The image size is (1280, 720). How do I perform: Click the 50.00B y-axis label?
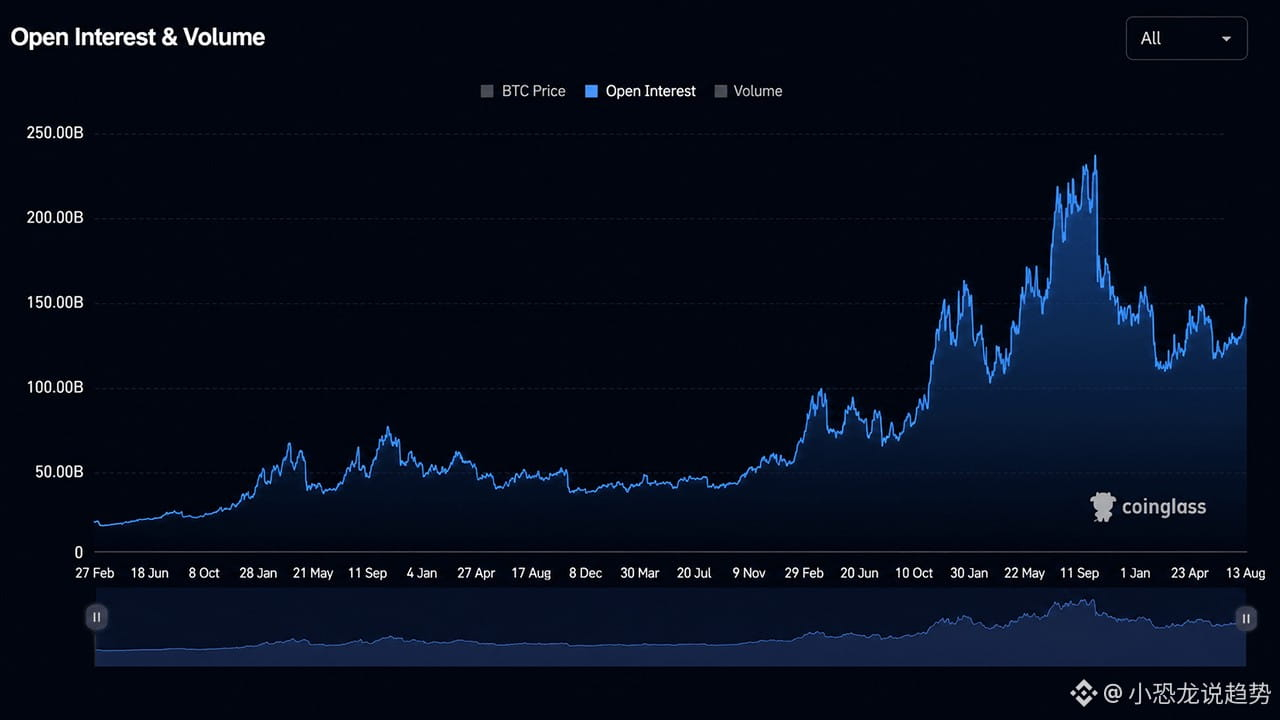(59, 472)
